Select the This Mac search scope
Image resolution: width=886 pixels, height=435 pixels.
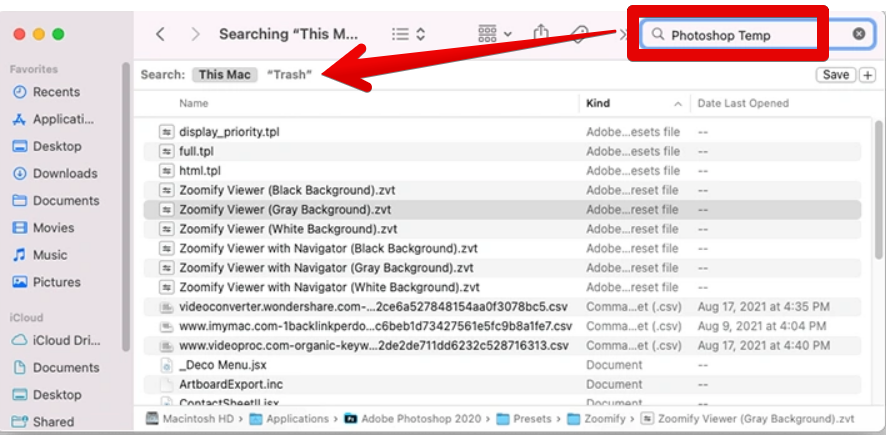pyautogui.click(x=225, y=75)
